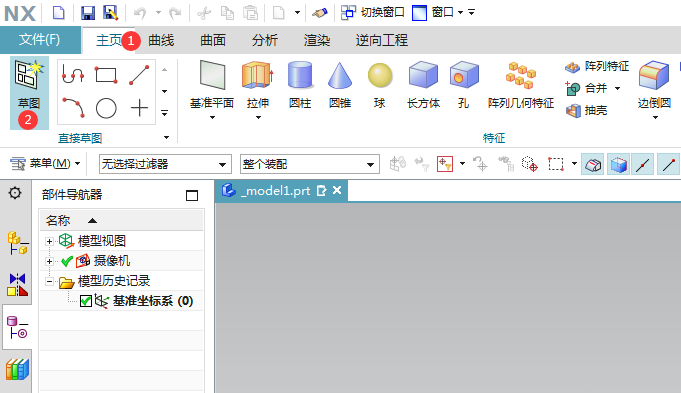Open the Part Navigator sidebar tab
This screenshot has height=393, width=681.
pos(17,327)
